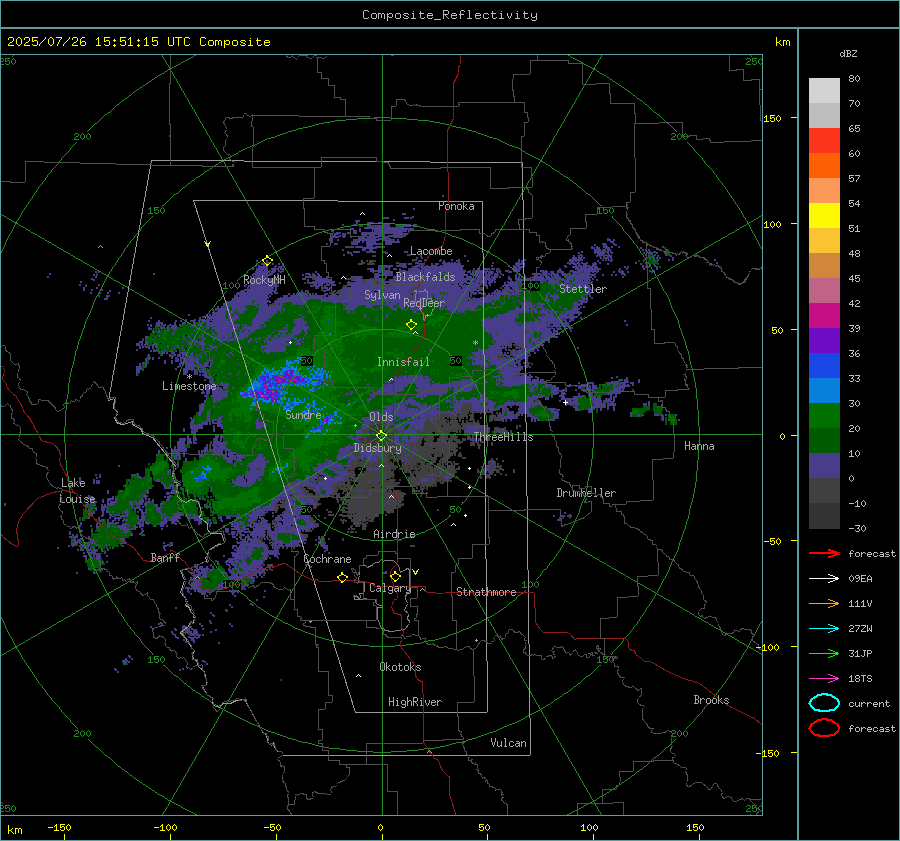Click the HighRiver label
Viewport: 900px width, 841px height.
[x=415, y=702]
